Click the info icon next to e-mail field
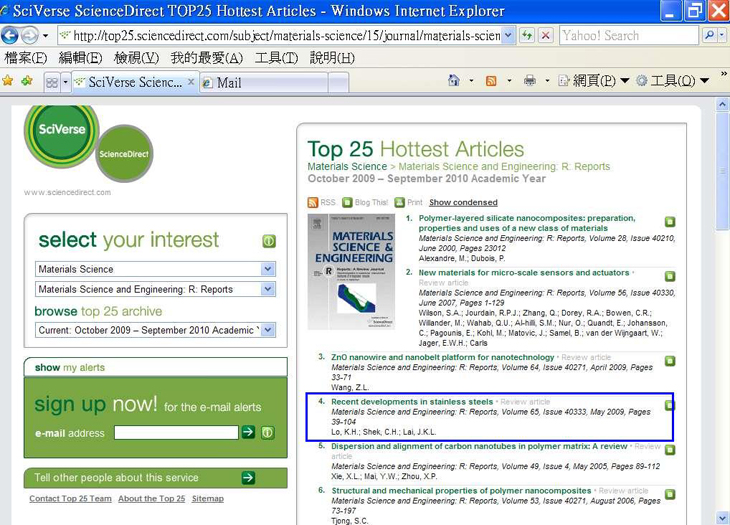The width and height of the screenshot is (730, 525). (x=268, y=432)
